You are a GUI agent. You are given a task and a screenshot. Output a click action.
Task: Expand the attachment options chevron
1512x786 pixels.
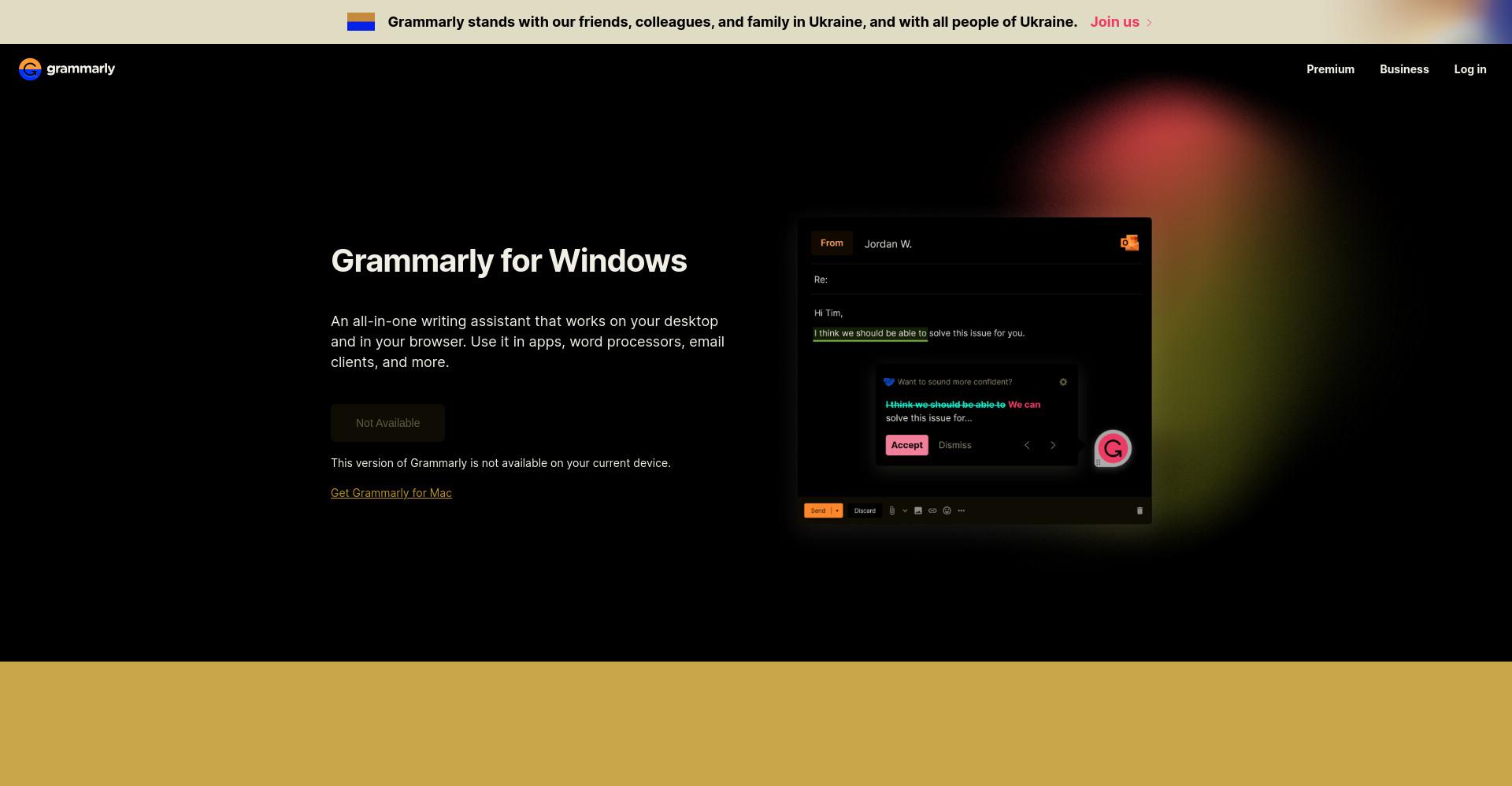pos(905,511)
